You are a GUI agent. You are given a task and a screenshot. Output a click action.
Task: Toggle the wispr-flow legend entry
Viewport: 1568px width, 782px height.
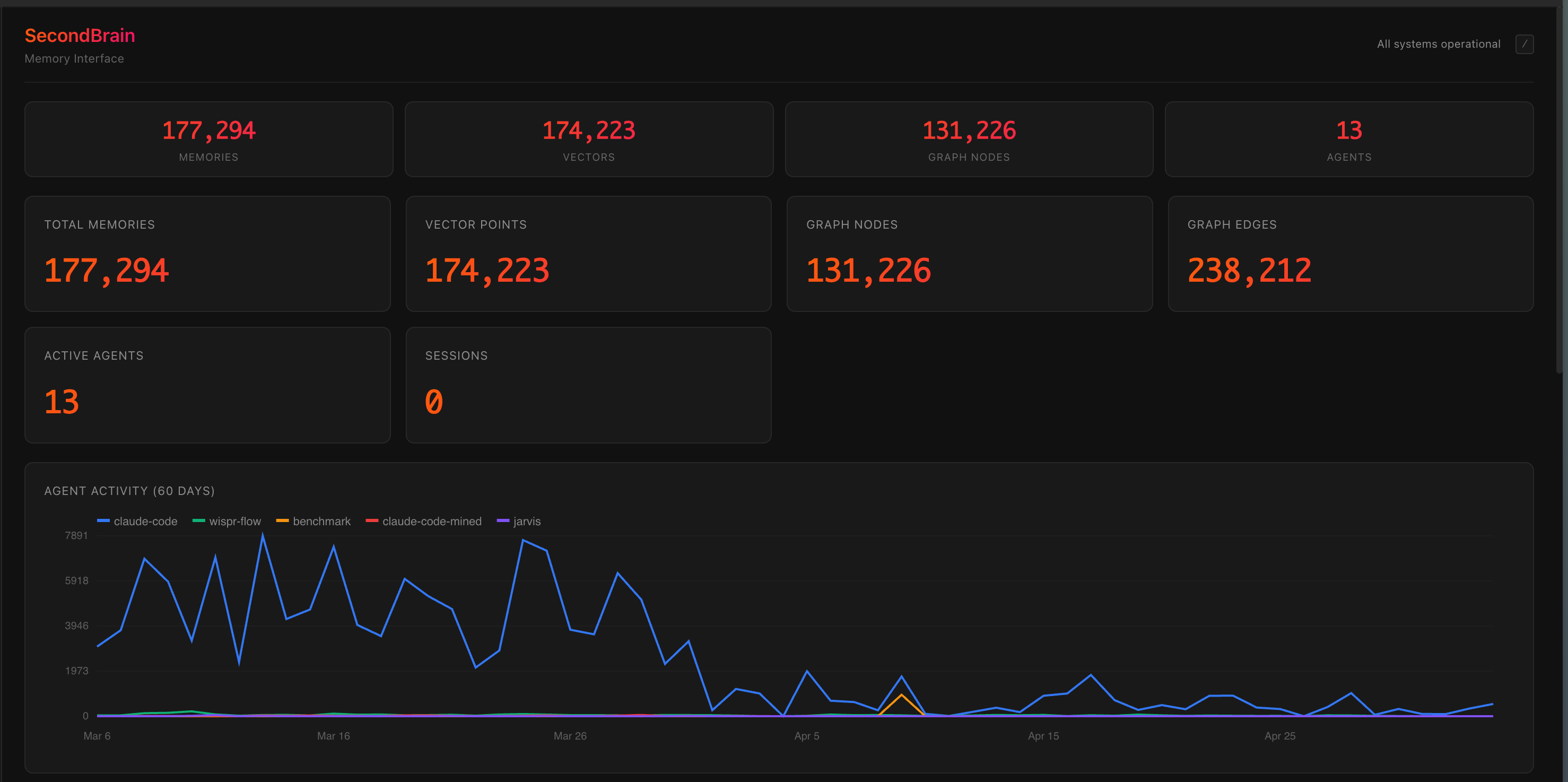pyautogui.click(x=227, y=521)
